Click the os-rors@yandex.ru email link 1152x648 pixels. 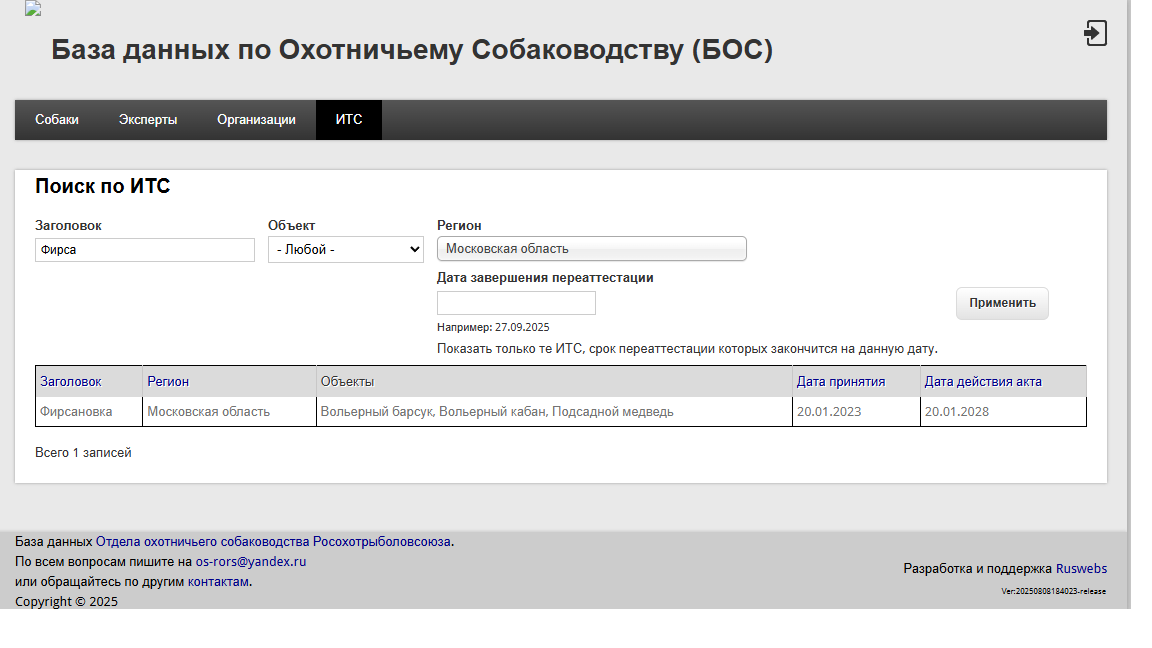point(250,562)
